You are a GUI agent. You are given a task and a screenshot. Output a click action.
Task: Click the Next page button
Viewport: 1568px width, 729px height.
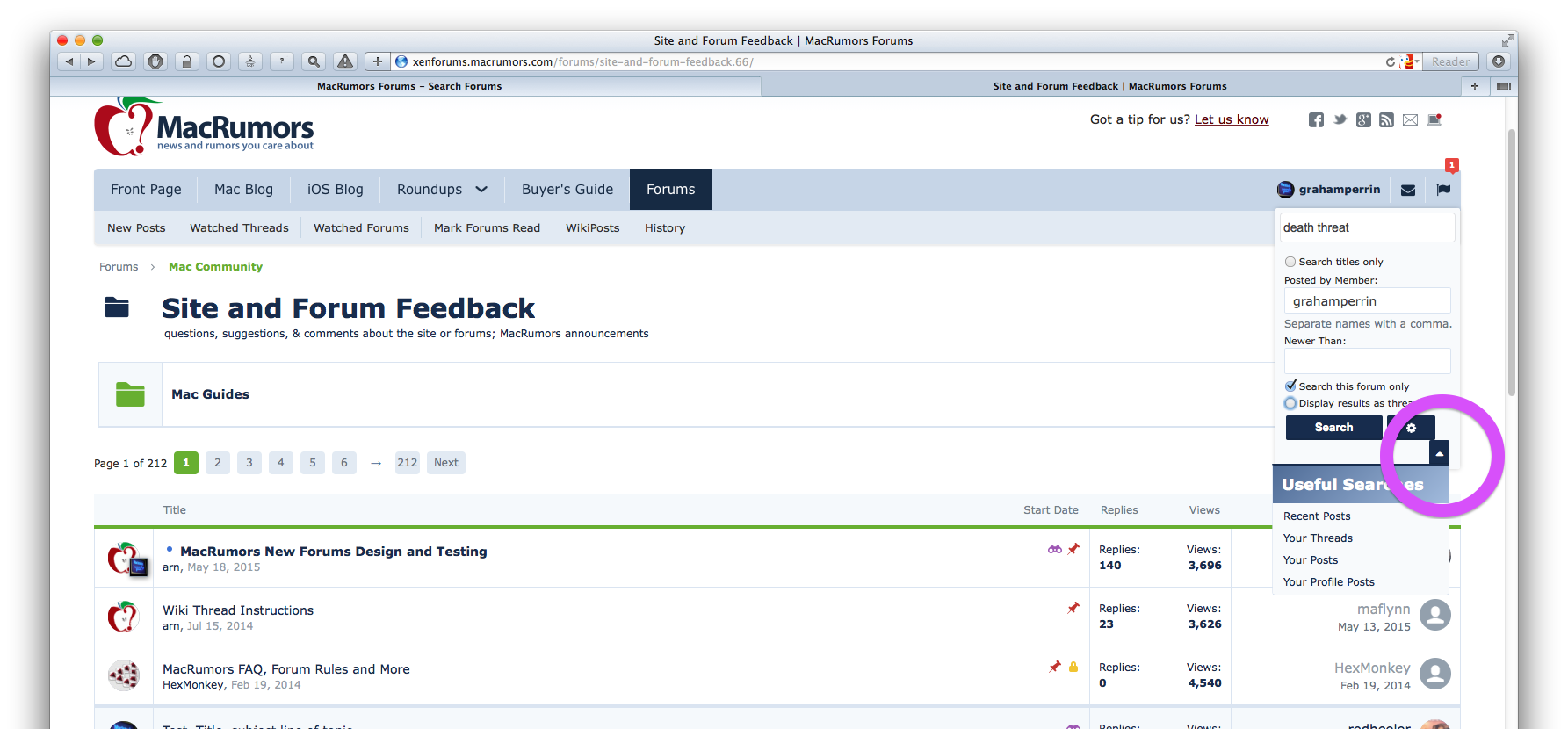(446, 463)
